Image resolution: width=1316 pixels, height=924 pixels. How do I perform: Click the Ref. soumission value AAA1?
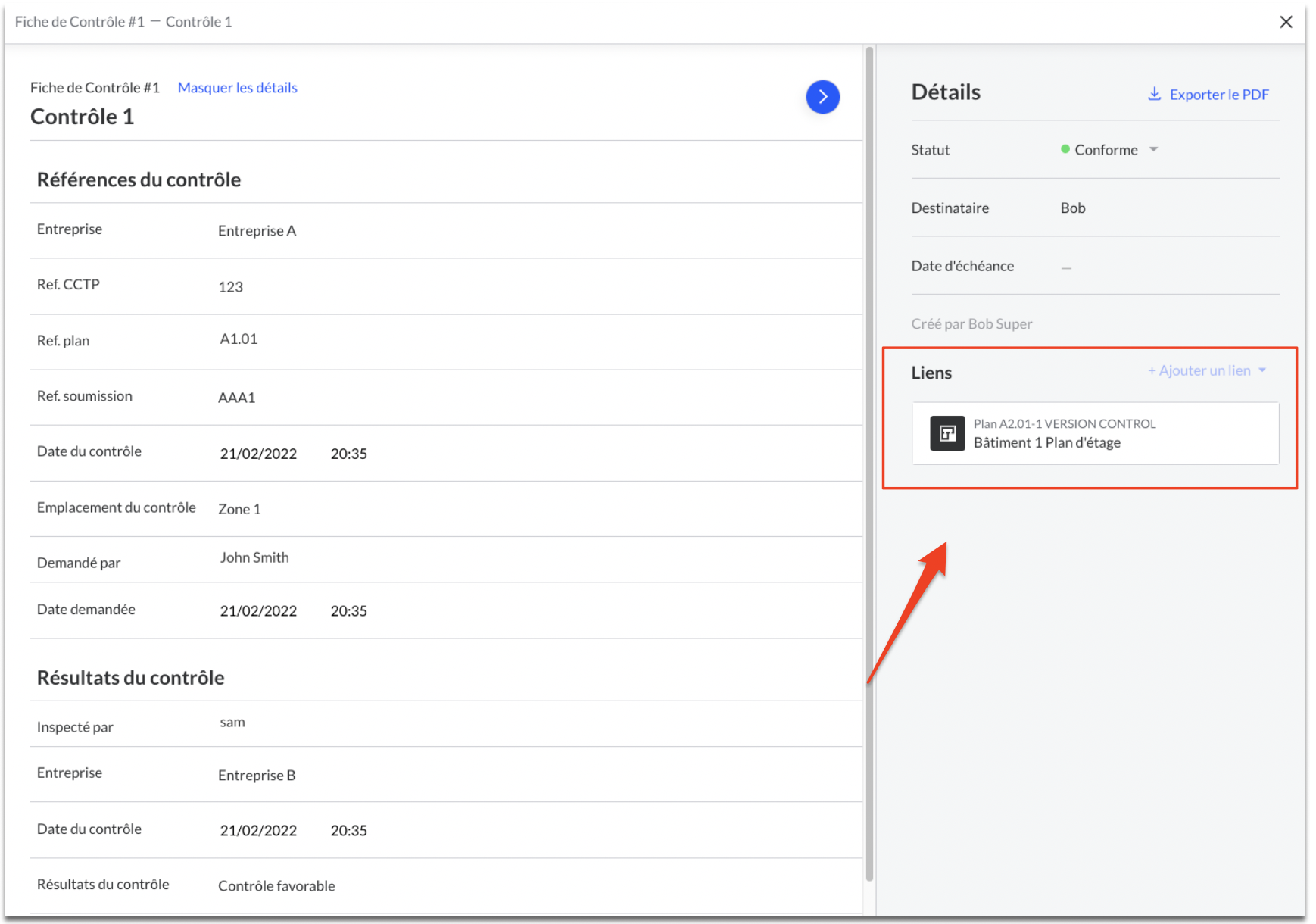pos(236,398)
